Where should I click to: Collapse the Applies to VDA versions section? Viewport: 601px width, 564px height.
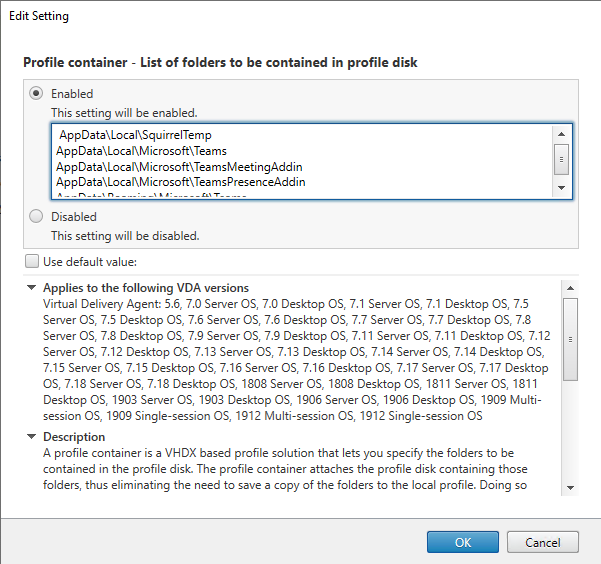click(x=33, y=287)
